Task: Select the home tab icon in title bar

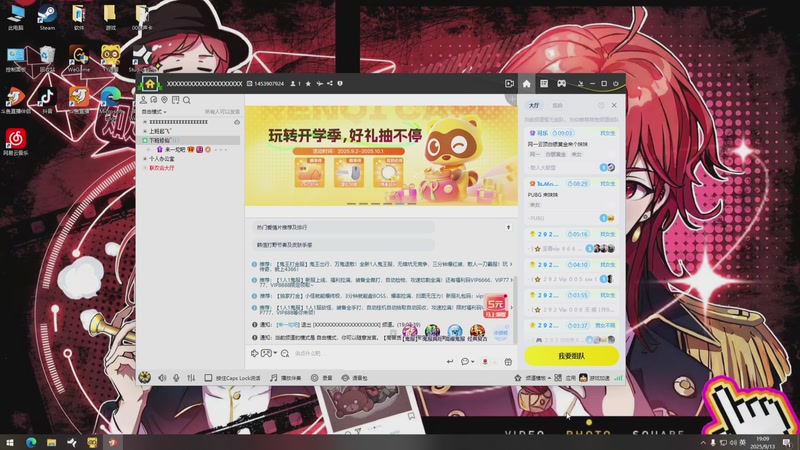Action: tap(527, 83)
